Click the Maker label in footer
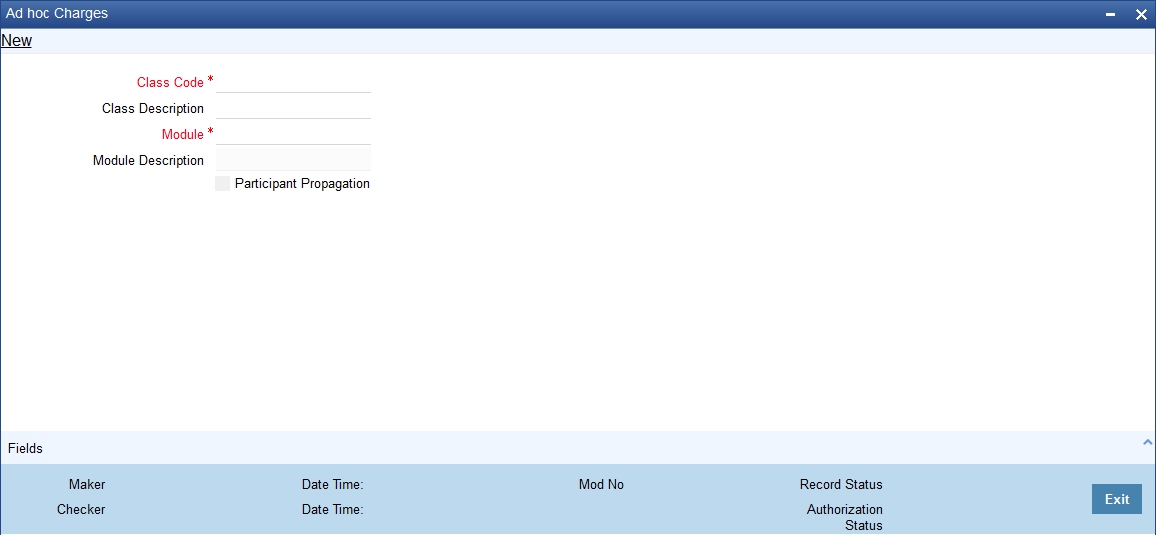Screen dimensions: 1156x541 coord(87,484)
